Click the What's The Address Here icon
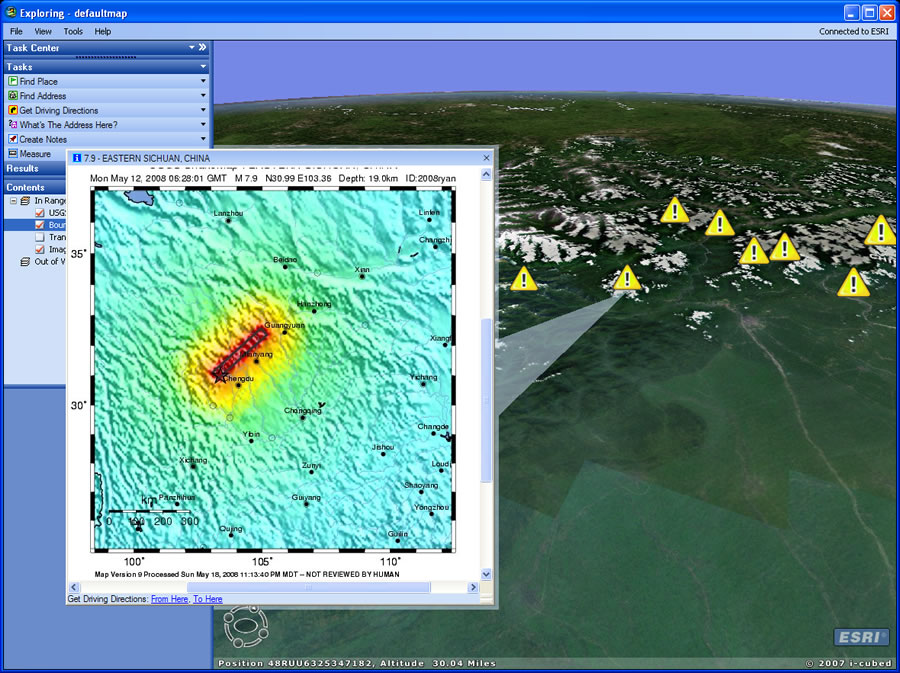 13,125
